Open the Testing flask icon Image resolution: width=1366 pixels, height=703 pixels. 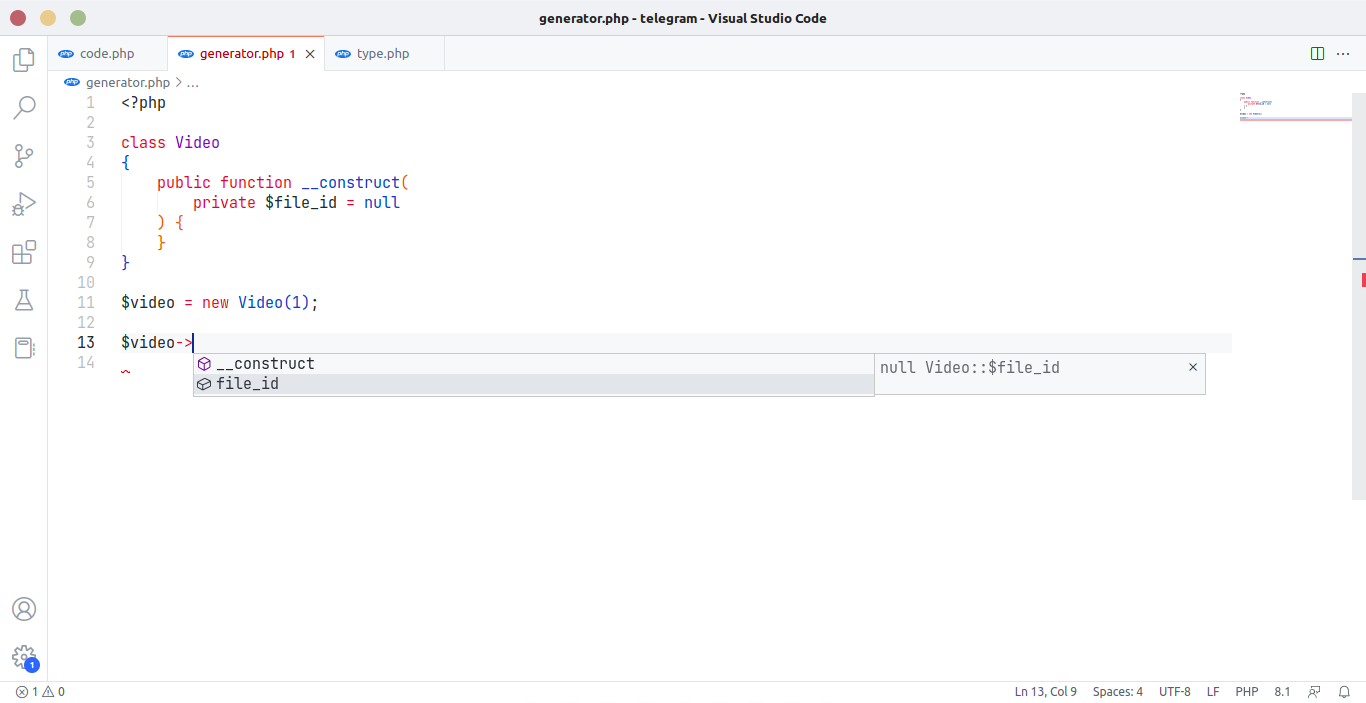(x=23, y=300)
